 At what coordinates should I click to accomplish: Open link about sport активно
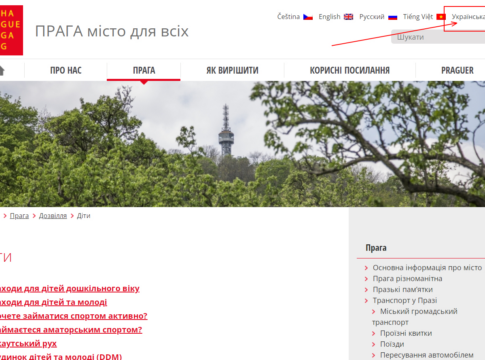(x=73, y=316)
